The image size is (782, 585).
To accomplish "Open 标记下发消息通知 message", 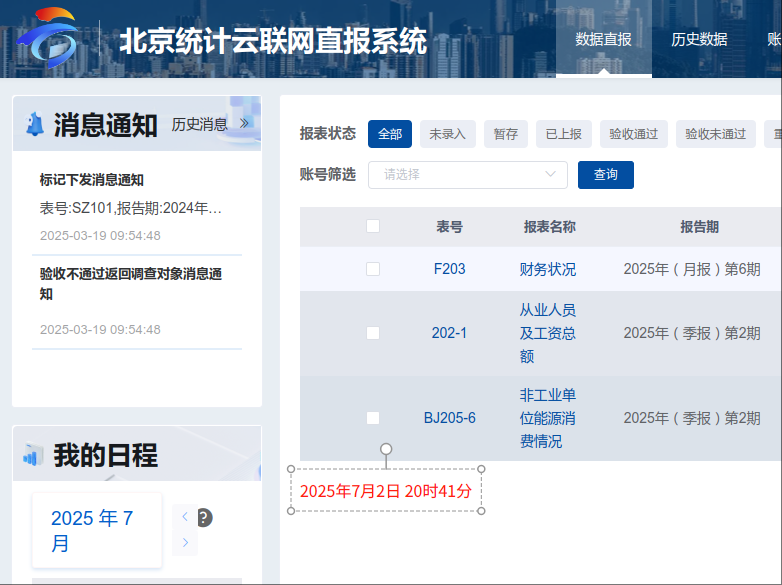I will point(92,180).
